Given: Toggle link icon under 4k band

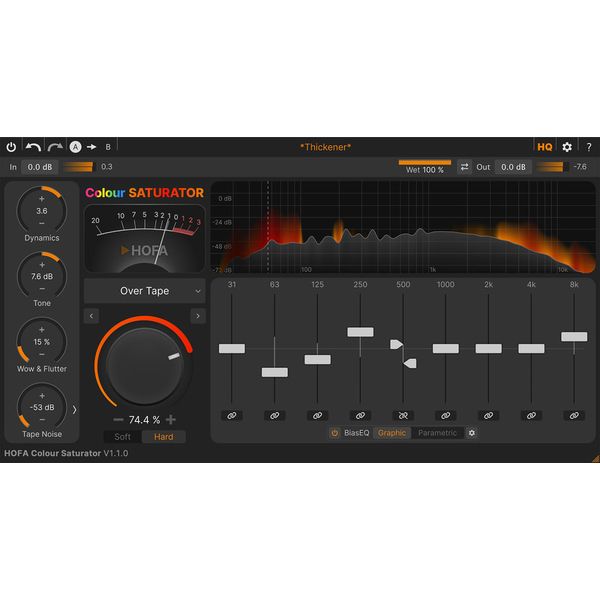Looking at the screenshot, I should (x=532, y=416).
